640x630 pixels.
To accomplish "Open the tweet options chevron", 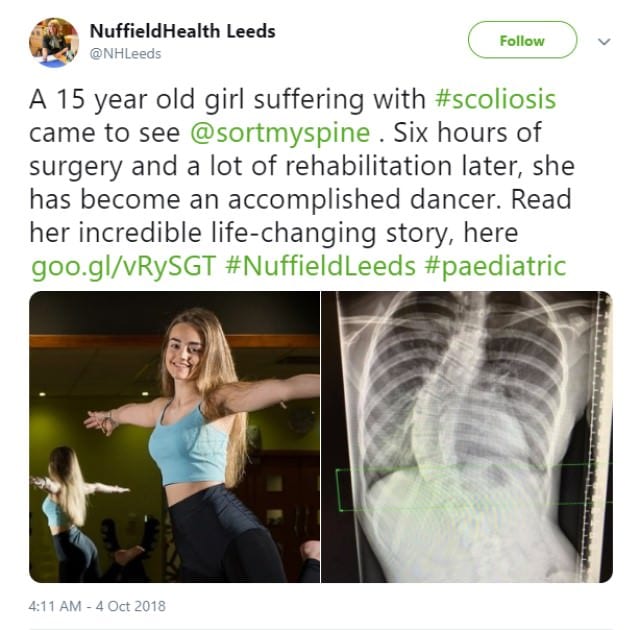I will pyautogui.click(x=603, y=42).
